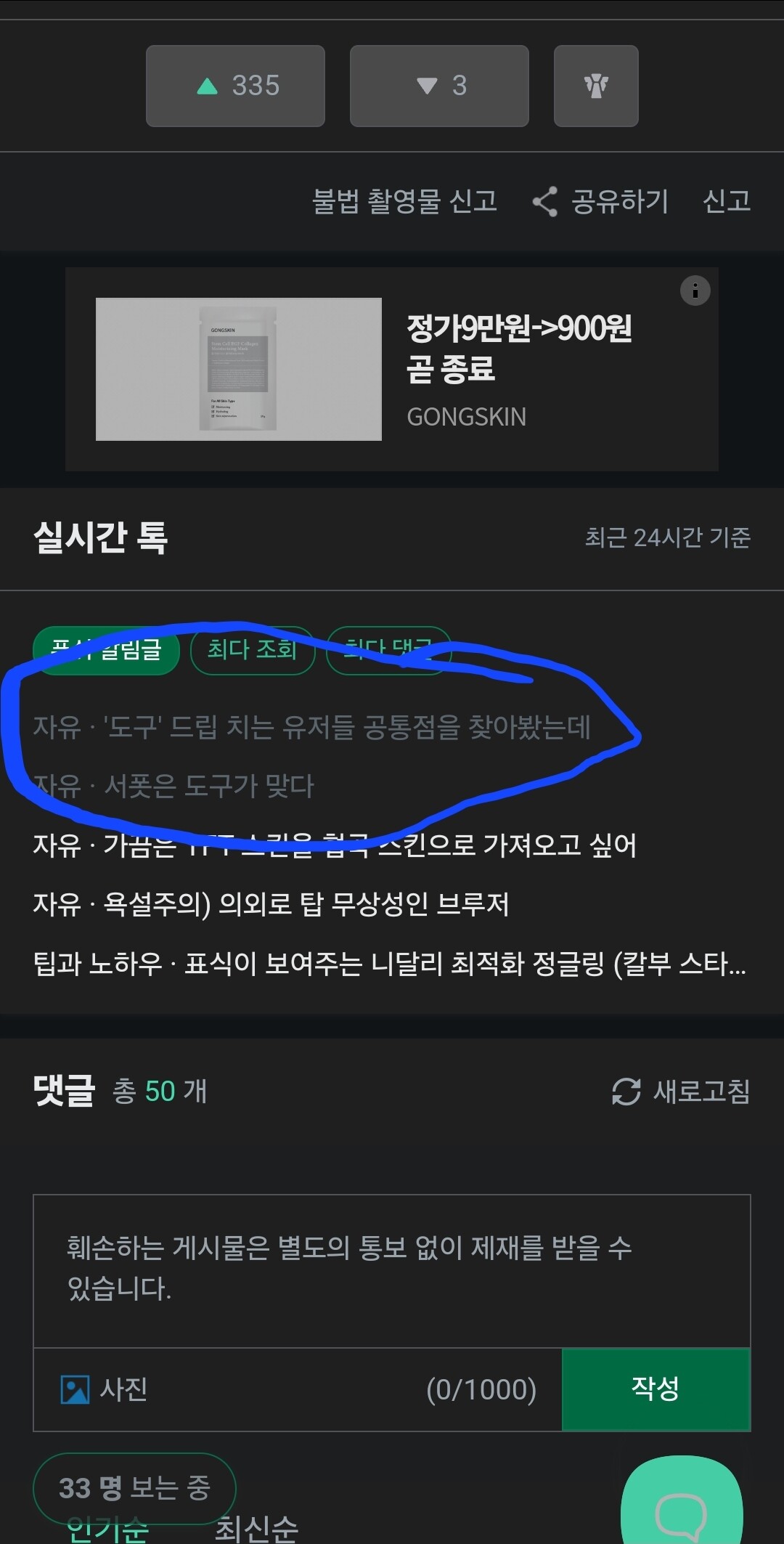Image resolution: width=784 pixels, height=1544 pixels.
Task: Open the ad info icon
Action: coord(695,290)
